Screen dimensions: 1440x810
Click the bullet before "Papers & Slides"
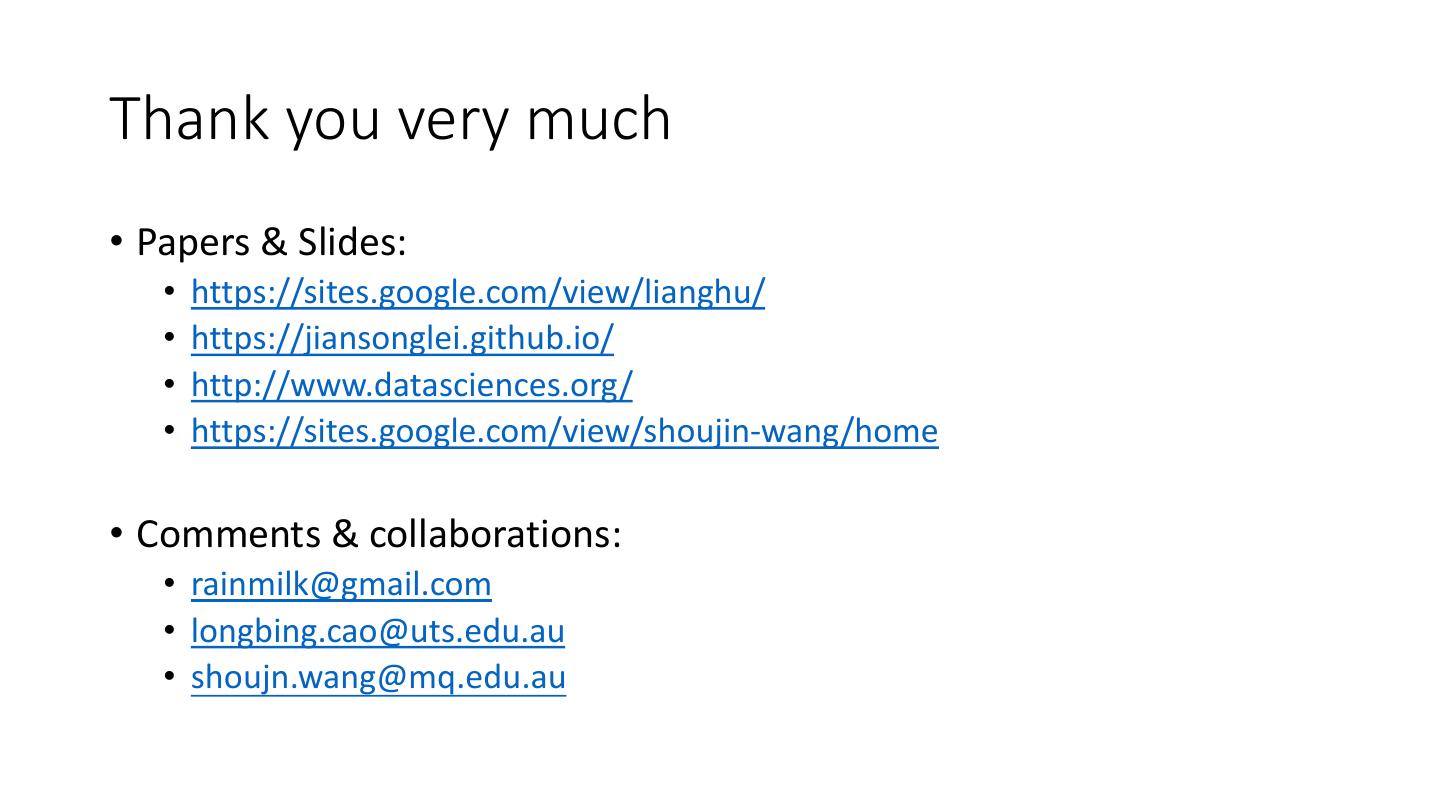[116, 241]
